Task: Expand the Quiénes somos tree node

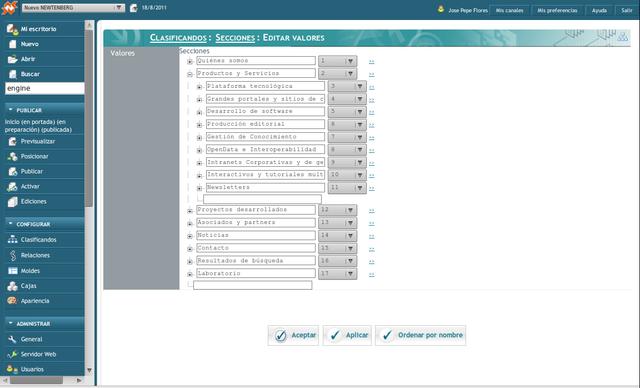Action: click(190, 62)
